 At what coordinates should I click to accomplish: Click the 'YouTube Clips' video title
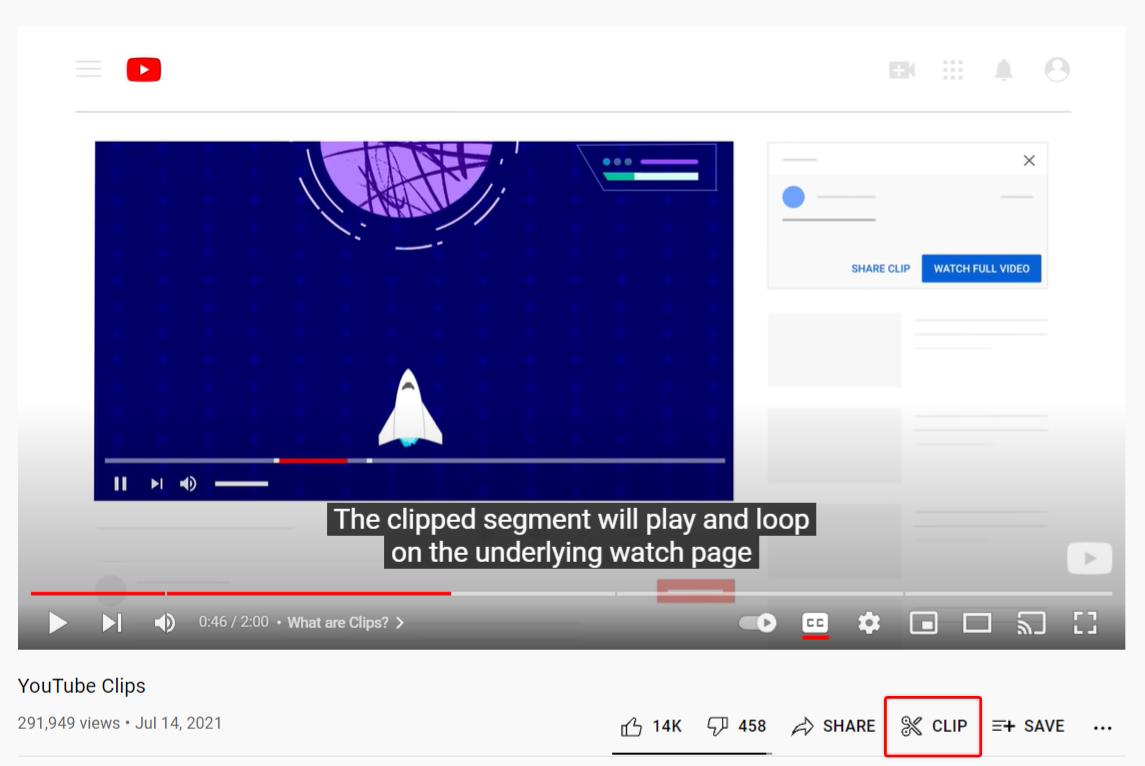tap(82, 686)
